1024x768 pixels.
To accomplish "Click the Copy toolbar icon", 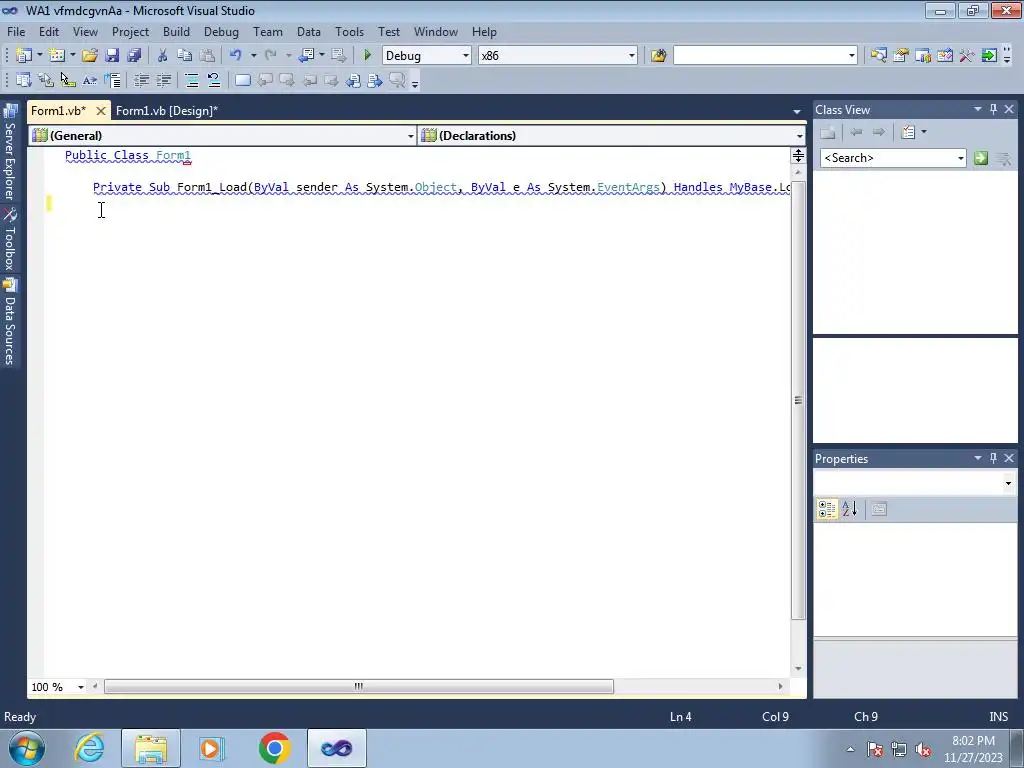I will pyautogui.click(x=185, y=56).
